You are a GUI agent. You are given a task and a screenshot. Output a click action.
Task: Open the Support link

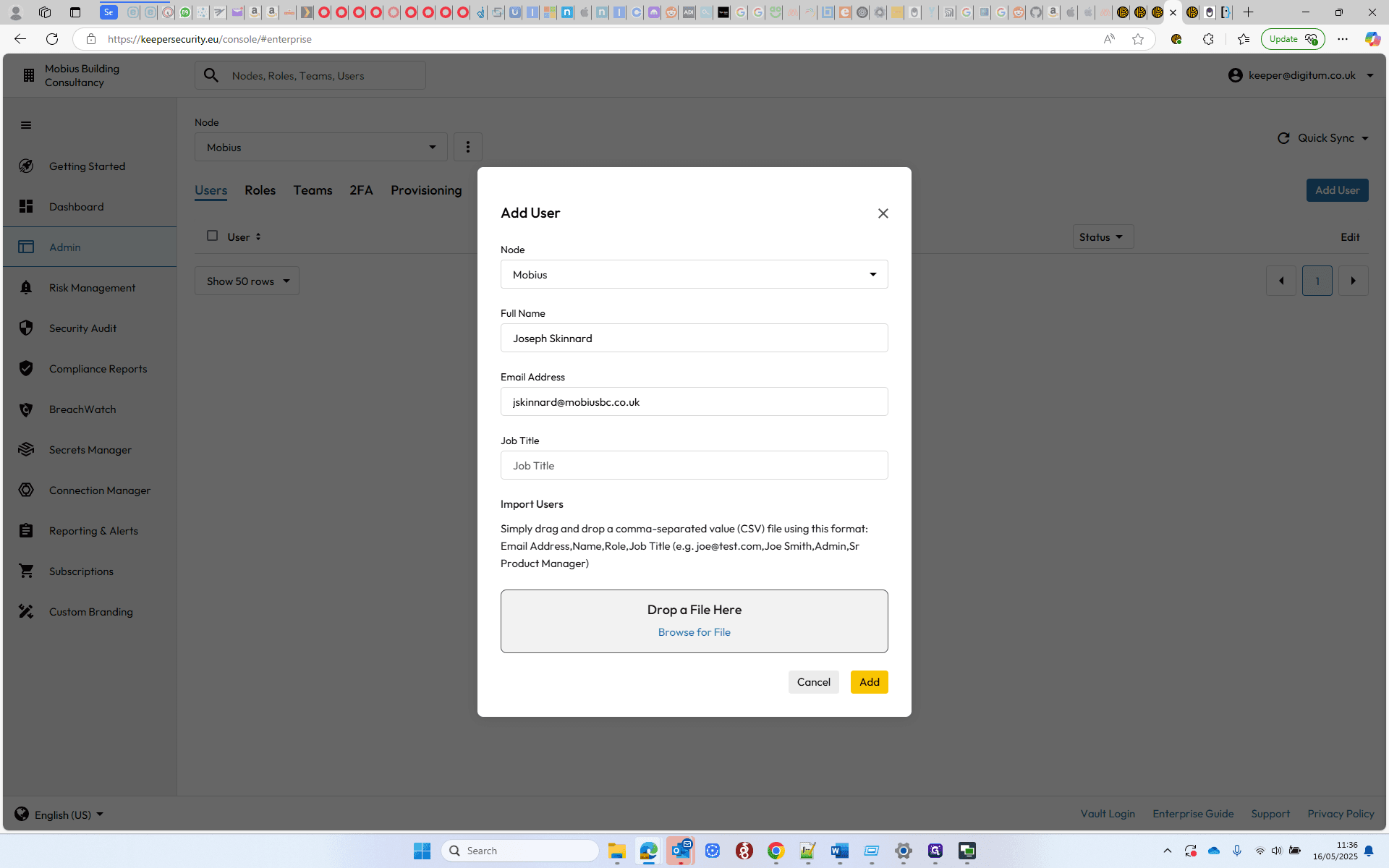[1270, 814]
